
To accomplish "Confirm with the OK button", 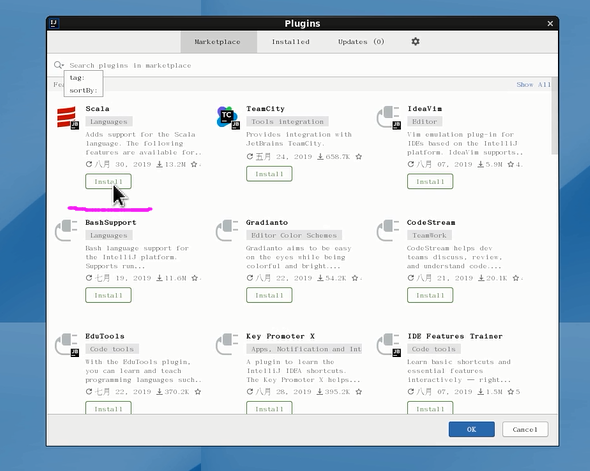I will [471, 429].
